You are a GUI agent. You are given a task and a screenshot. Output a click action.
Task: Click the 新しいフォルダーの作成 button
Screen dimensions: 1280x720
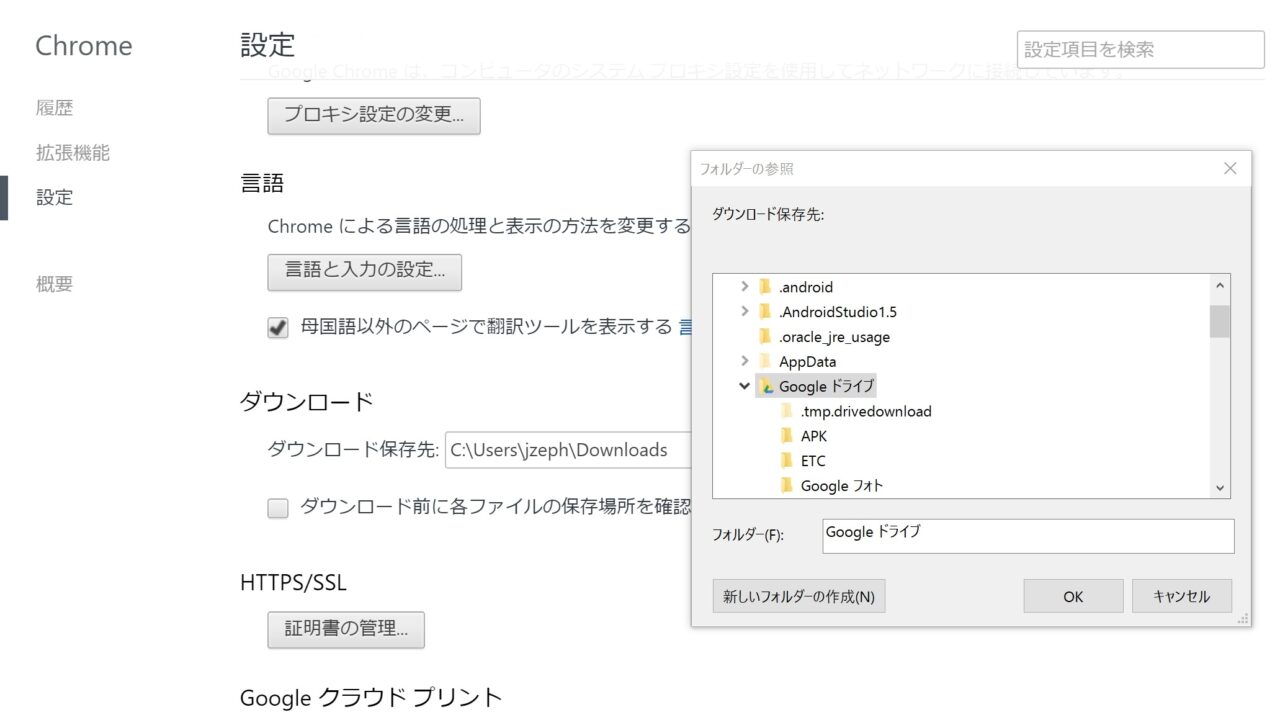[x=798, y=597]
